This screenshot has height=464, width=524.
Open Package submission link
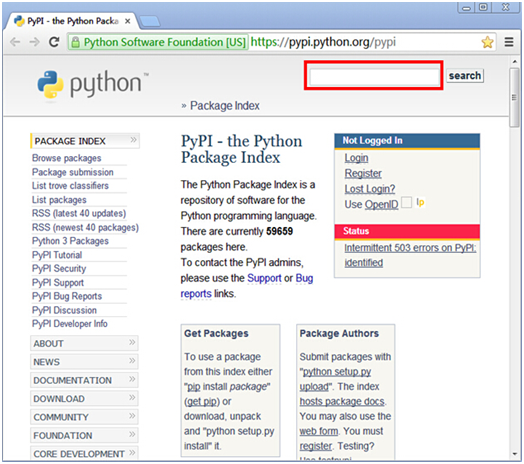pos(73,172)
